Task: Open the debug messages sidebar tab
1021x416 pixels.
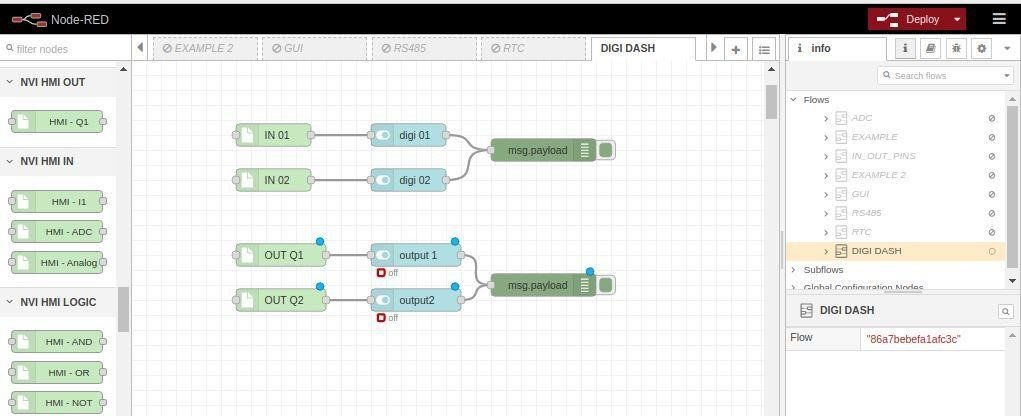Action: [956, 48]
